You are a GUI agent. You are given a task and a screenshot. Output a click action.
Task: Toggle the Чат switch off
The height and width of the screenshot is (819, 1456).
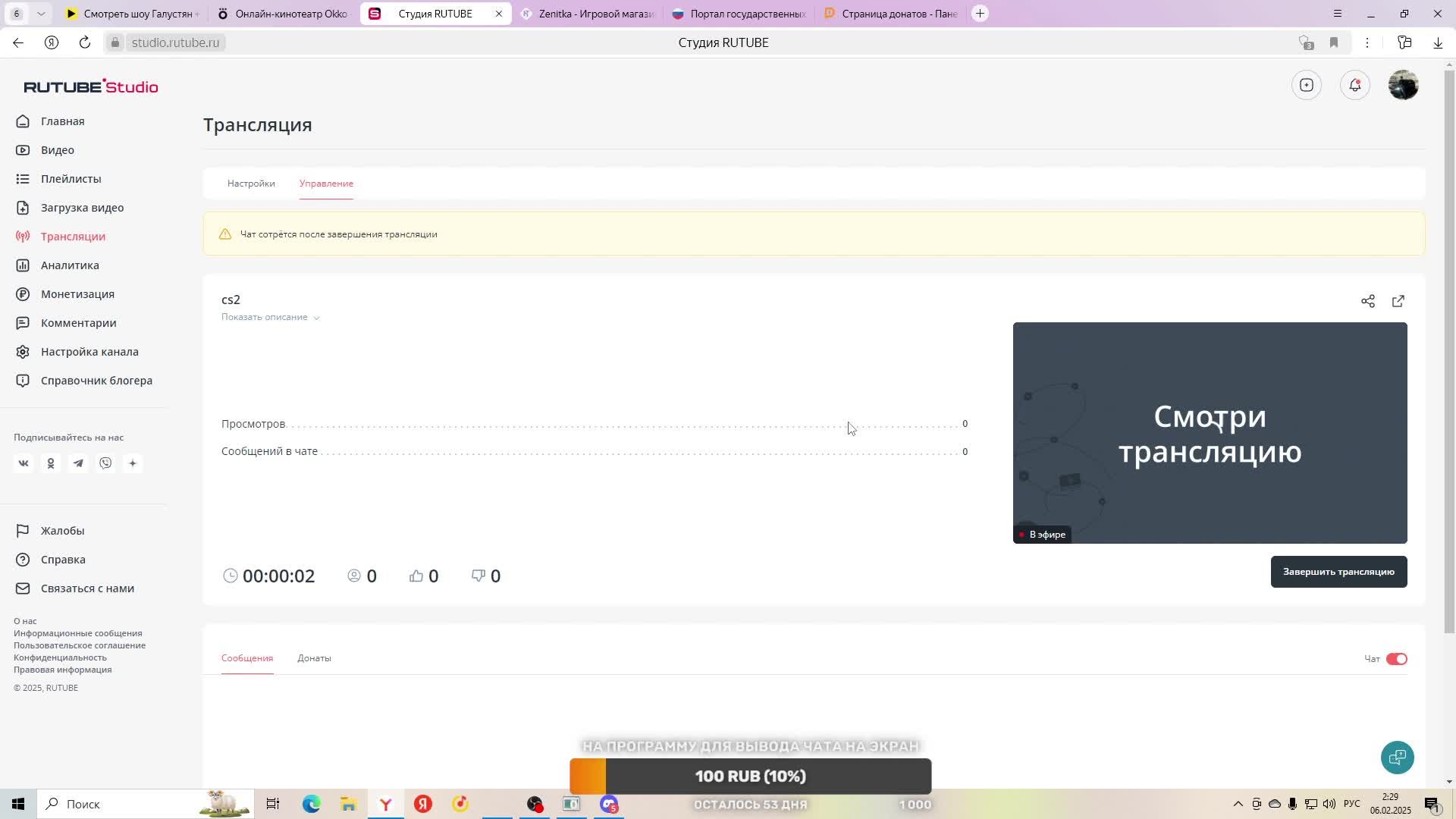point(1397,659)
